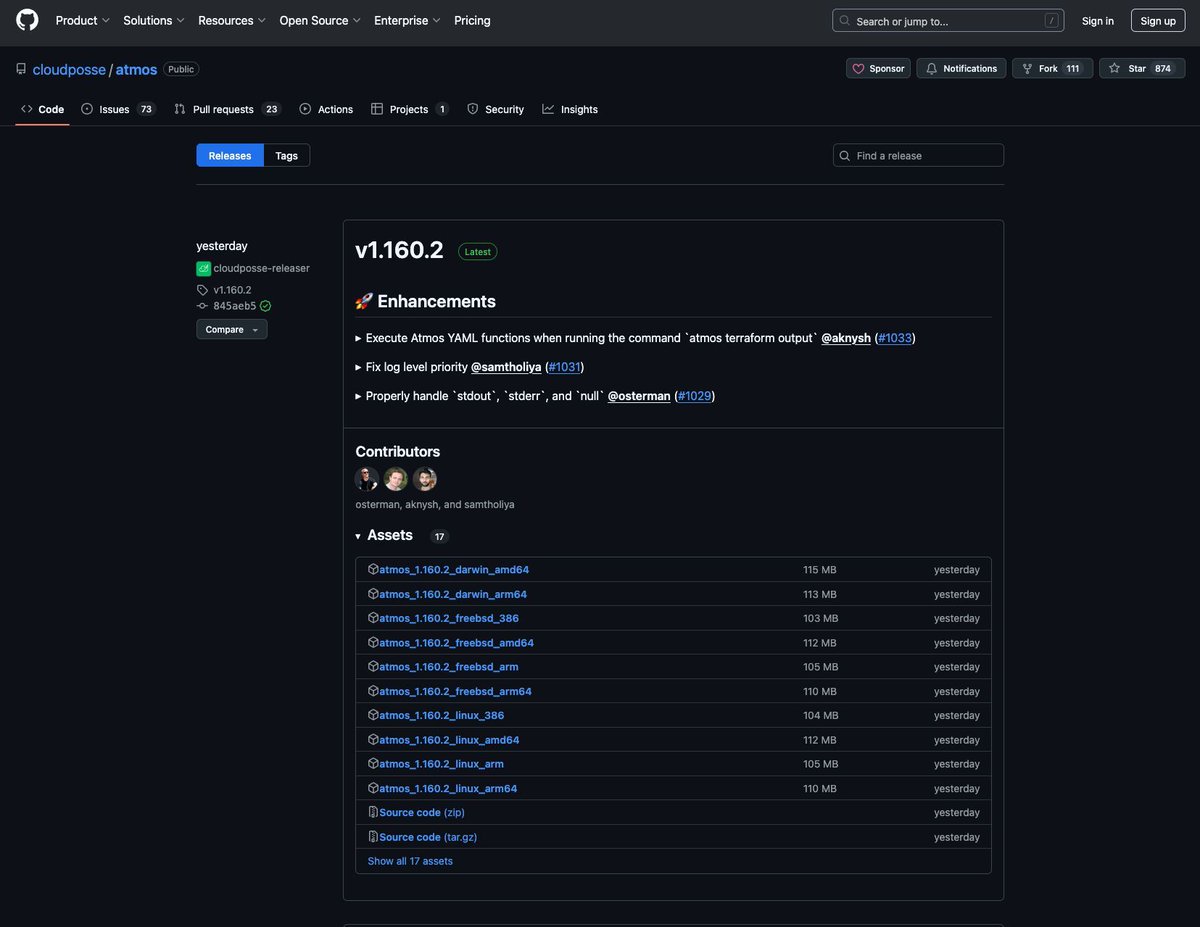Viewport: 1200px width, 927px height.
Task: Click the cloudposse-releaser avatar icon
Action: [203, 268]
